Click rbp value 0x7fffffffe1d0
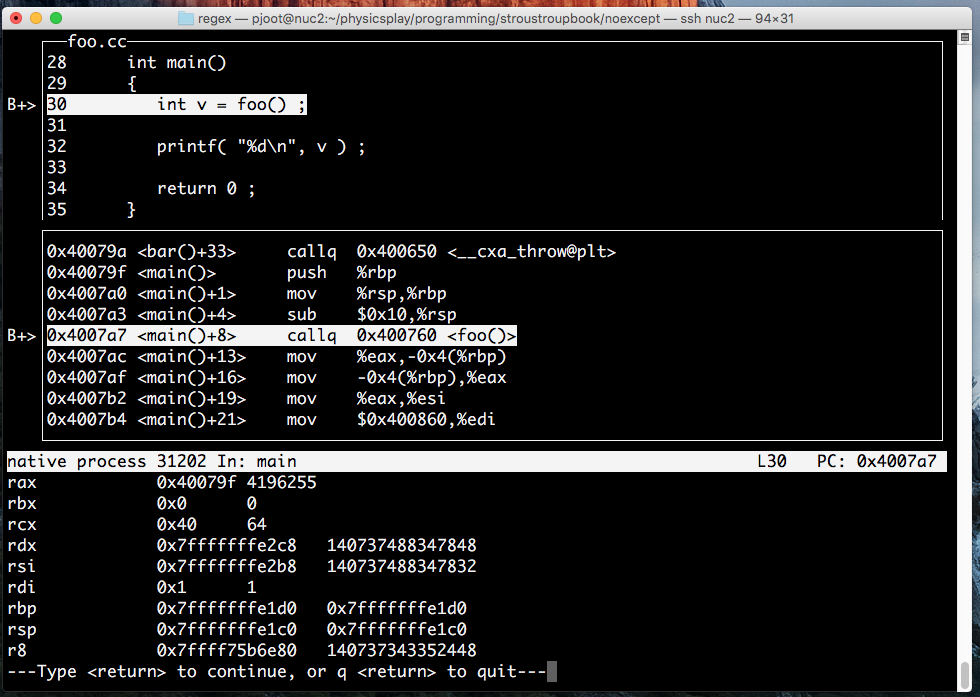Screen dimensions: 980x697 [227, 608]
